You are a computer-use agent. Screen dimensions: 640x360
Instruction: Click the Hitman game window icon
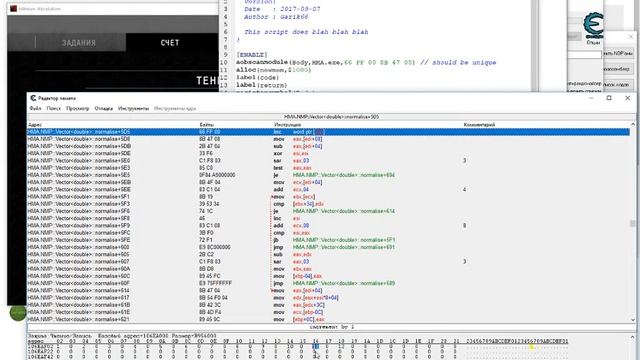(x=13, y=9)
